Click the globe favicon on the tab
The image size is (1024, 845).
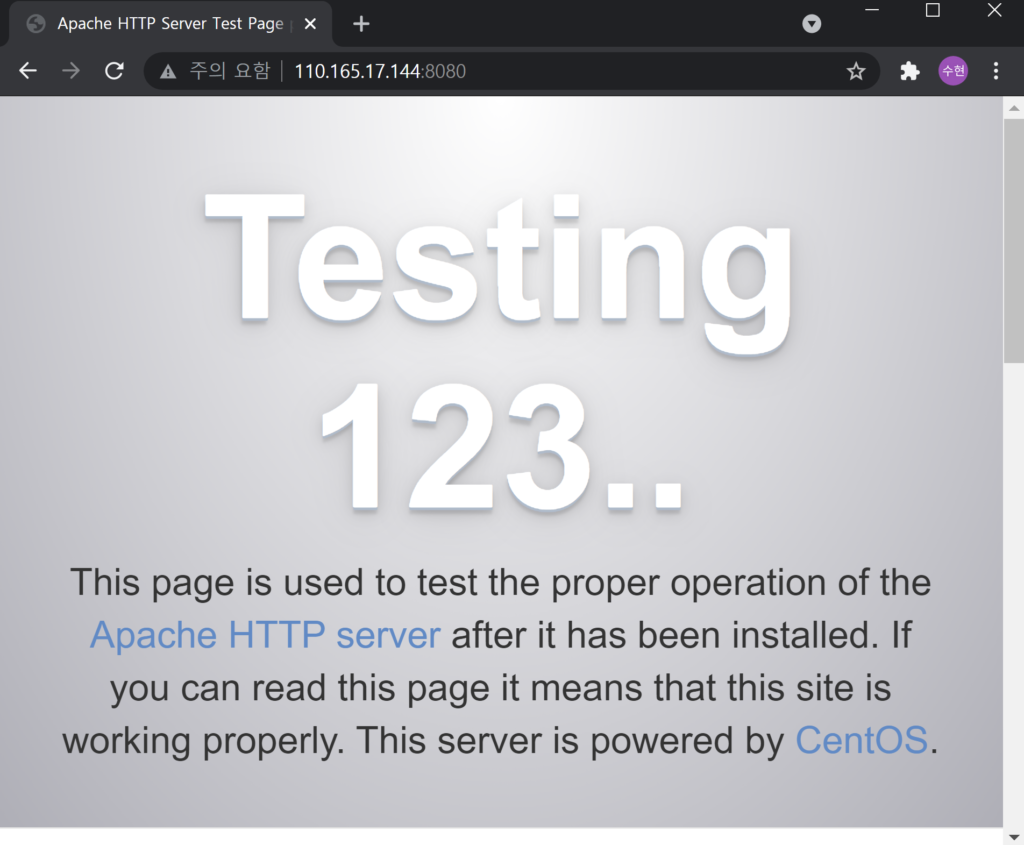(x=36, y=24)
